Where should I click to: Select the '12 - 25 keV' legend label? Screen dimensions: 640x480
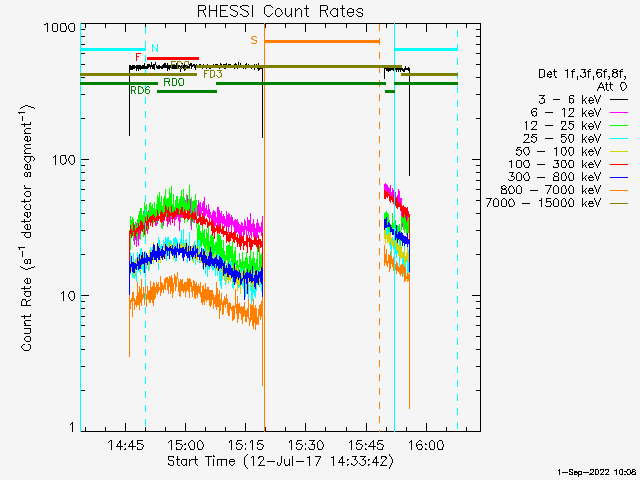(x=562, y=125)
